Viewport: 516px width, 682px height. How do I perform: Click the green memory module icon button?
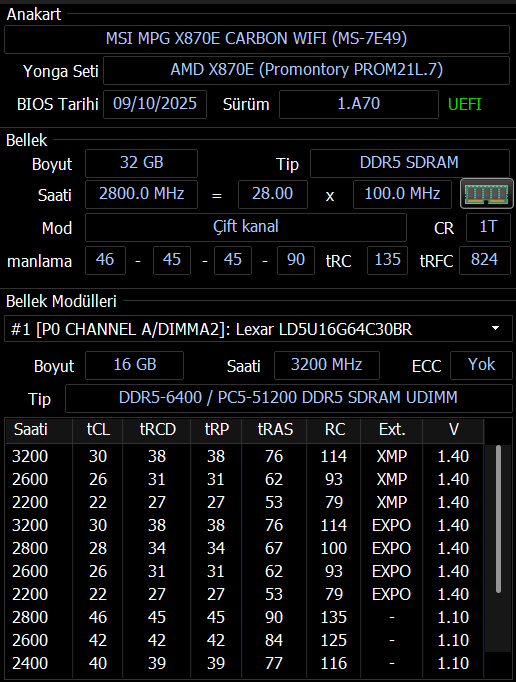(487, 194)
